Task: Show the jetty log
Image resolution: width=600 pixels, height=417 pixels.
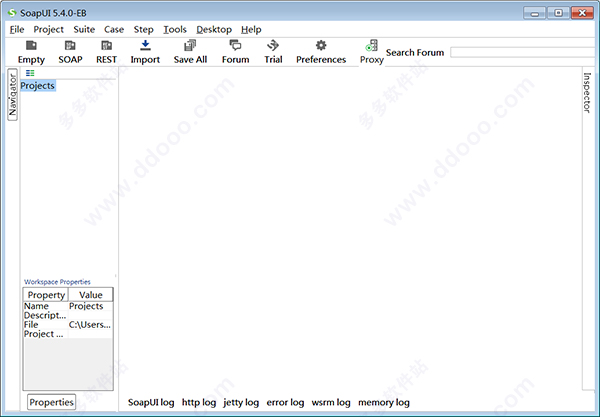Action: coord(241,402)
